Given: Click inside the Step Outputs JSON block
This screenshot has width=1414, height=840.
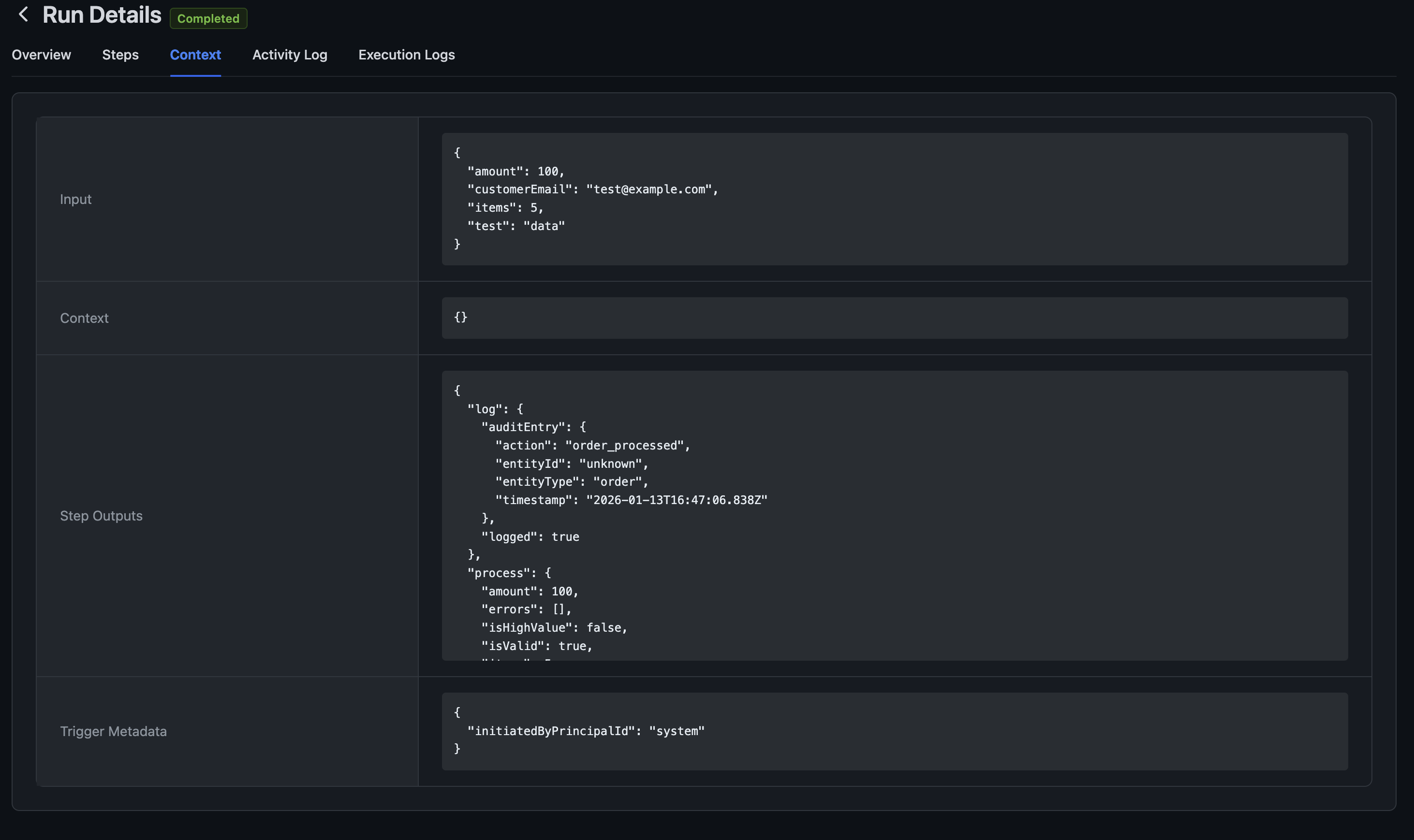Looking at the screenshot, I should point(894,515).
